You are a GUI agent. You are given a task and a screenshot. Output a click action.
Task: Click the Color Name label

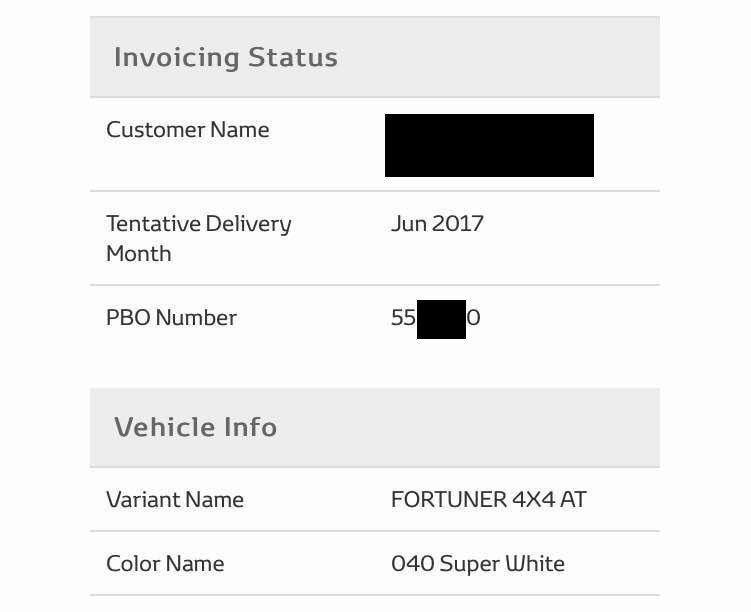(x=165, y=564)
